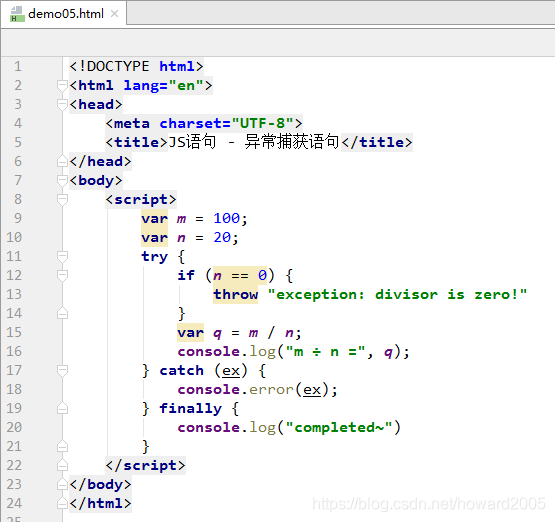Click the closing html tag
The image size is (555, 522).
tap(101, 503)
